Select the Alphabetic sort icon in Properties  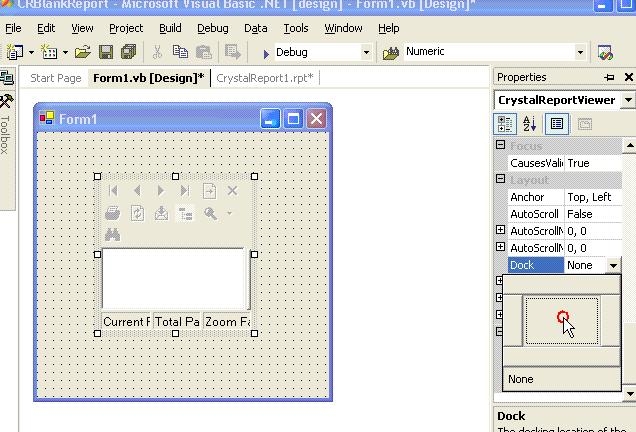tap(530, 124)
